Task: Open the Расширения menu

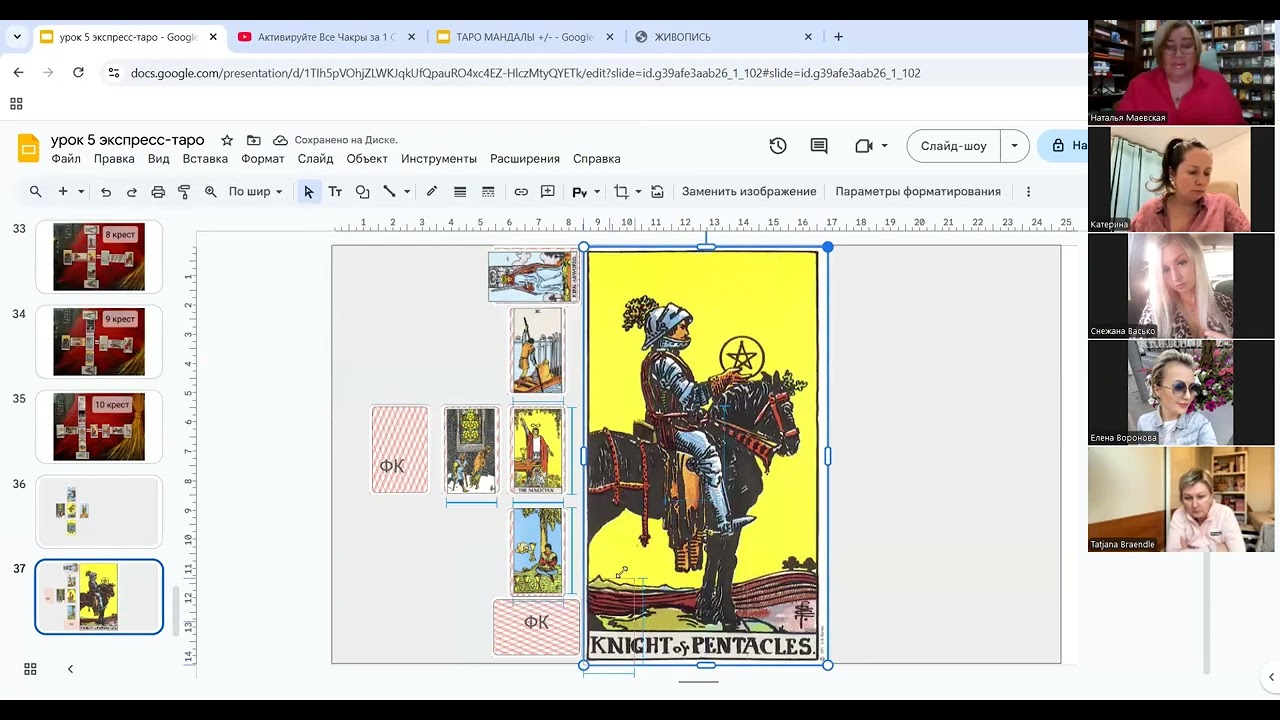Action: point(525,159)
